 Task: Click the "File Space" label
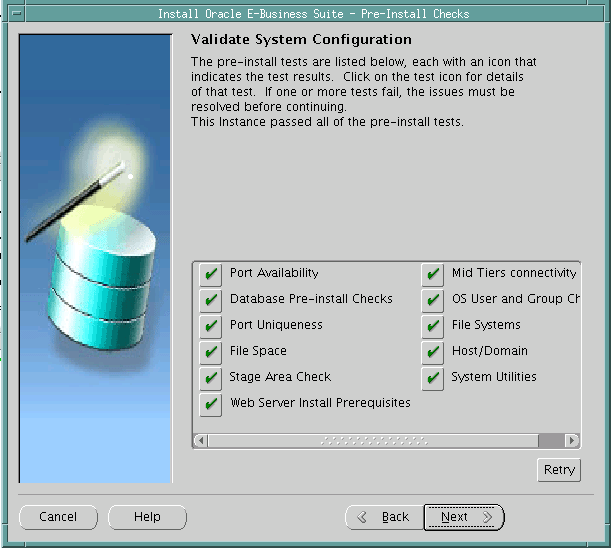click(258, 351)
